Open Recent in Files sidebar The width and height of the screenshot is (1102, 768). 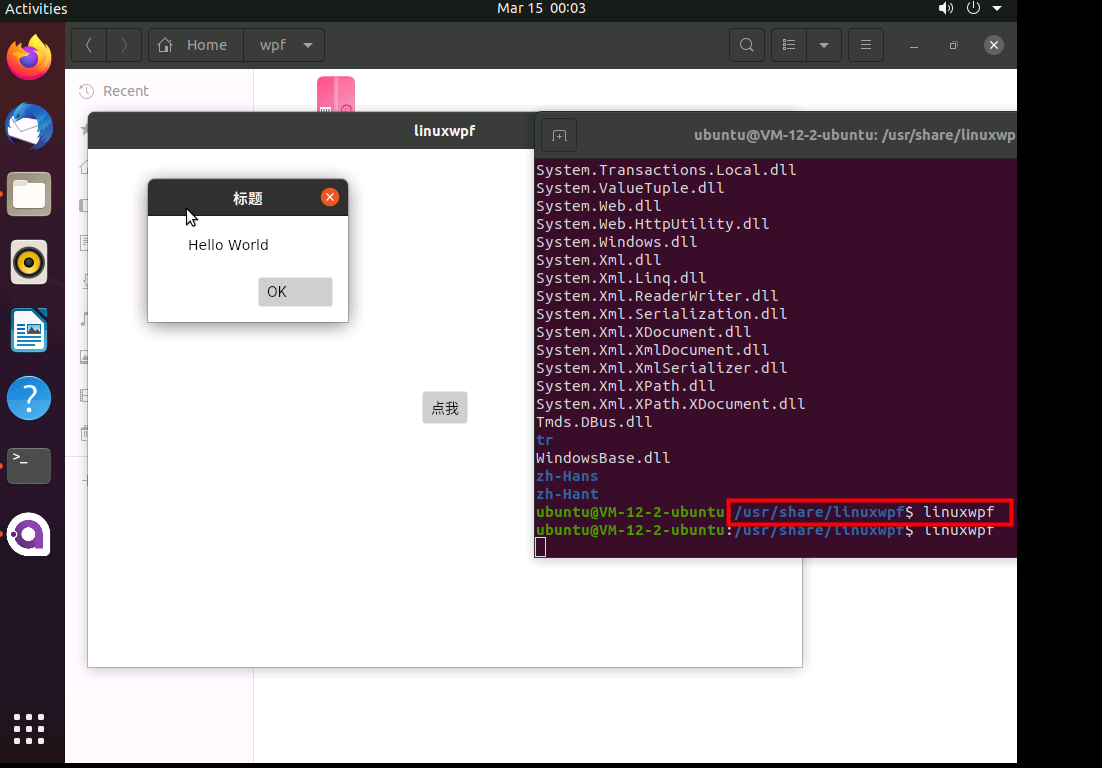click(125, 91)
